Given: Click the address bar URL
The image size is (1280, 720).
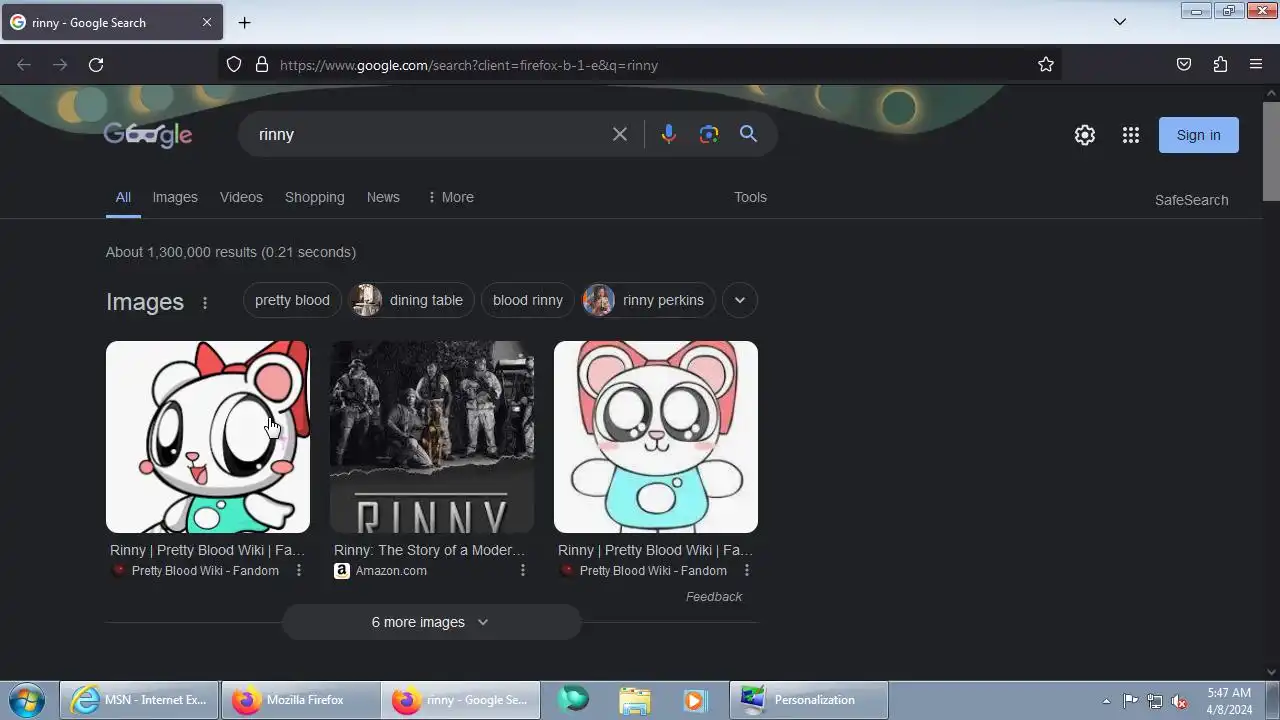Looking at the screenshot, I should (469, 65).
